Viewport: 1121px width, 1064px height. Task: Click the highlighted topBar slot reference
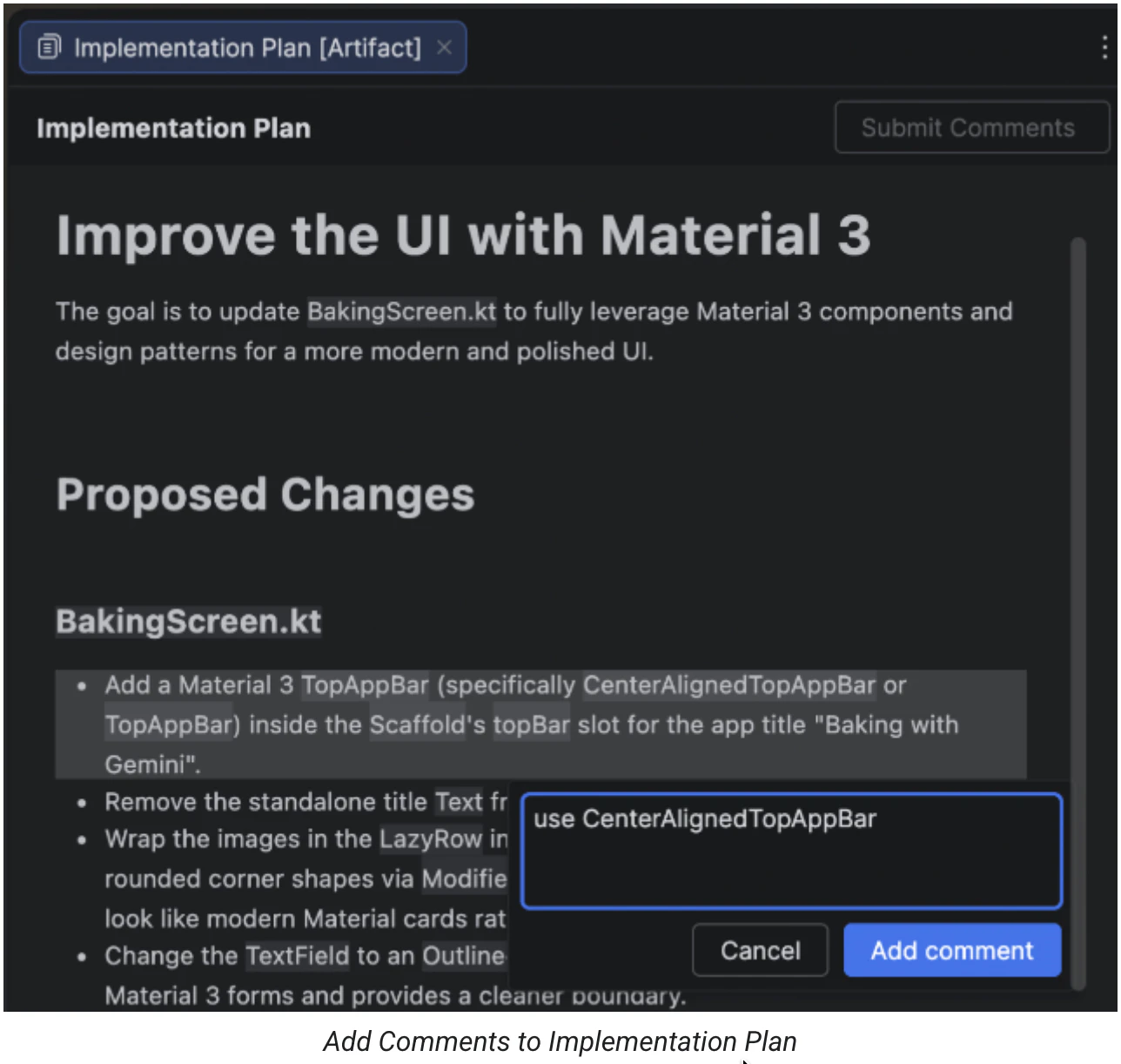(531, 724)
